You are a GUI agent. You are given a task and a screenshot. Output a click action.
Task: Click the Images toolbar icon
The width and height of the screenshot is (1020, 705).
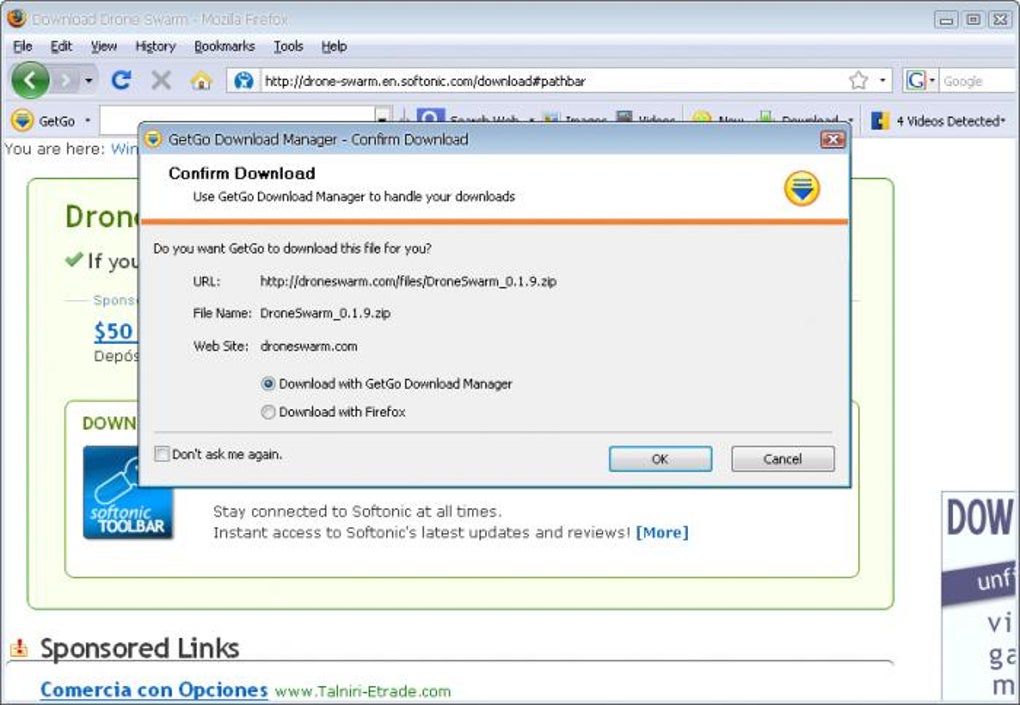(x=551, y=118)
